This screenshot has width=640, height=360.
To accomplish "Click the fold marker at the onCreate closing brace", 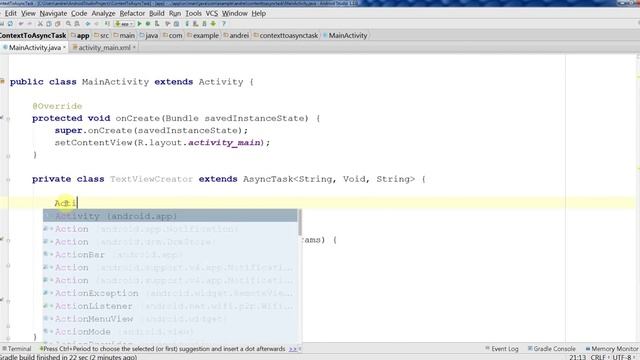I will [x=8, y=156].
